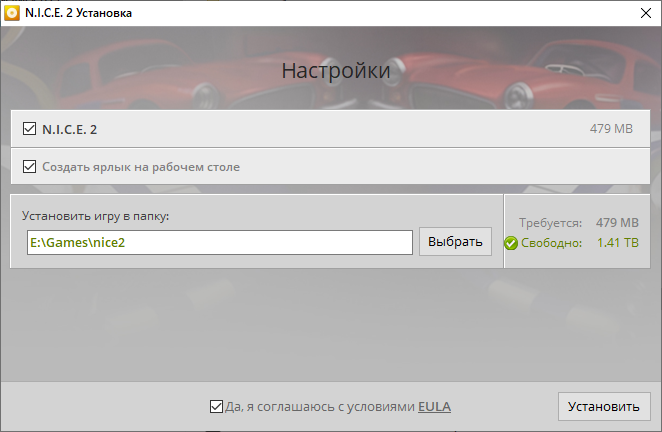Click the N.I.C.E. 2 installer title bar icon

click(12, 13)
